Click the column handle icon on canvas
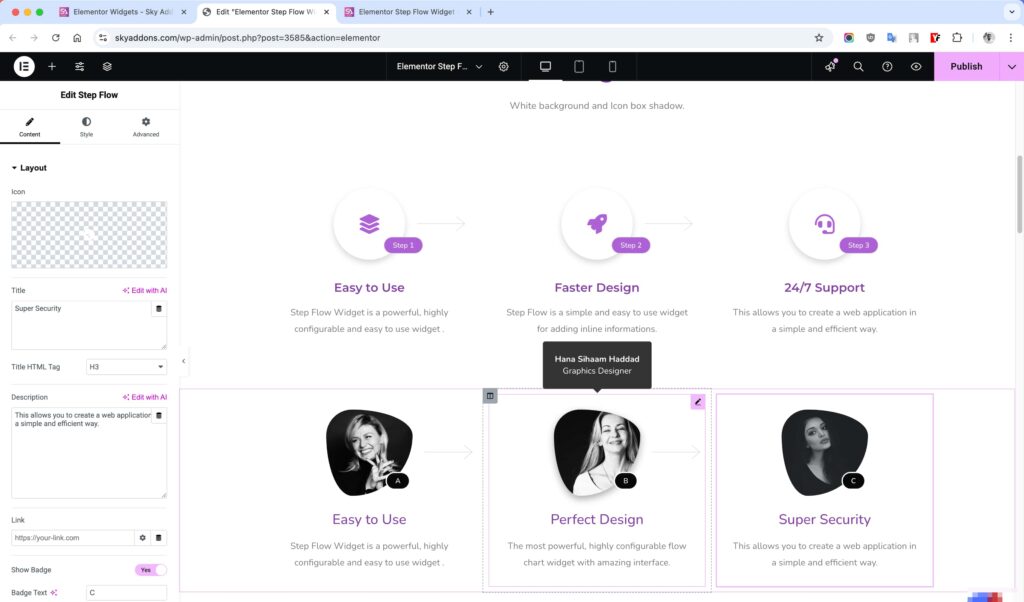Image resolution: width=1024 pixels, height=602 pixels. click(490, 396)
